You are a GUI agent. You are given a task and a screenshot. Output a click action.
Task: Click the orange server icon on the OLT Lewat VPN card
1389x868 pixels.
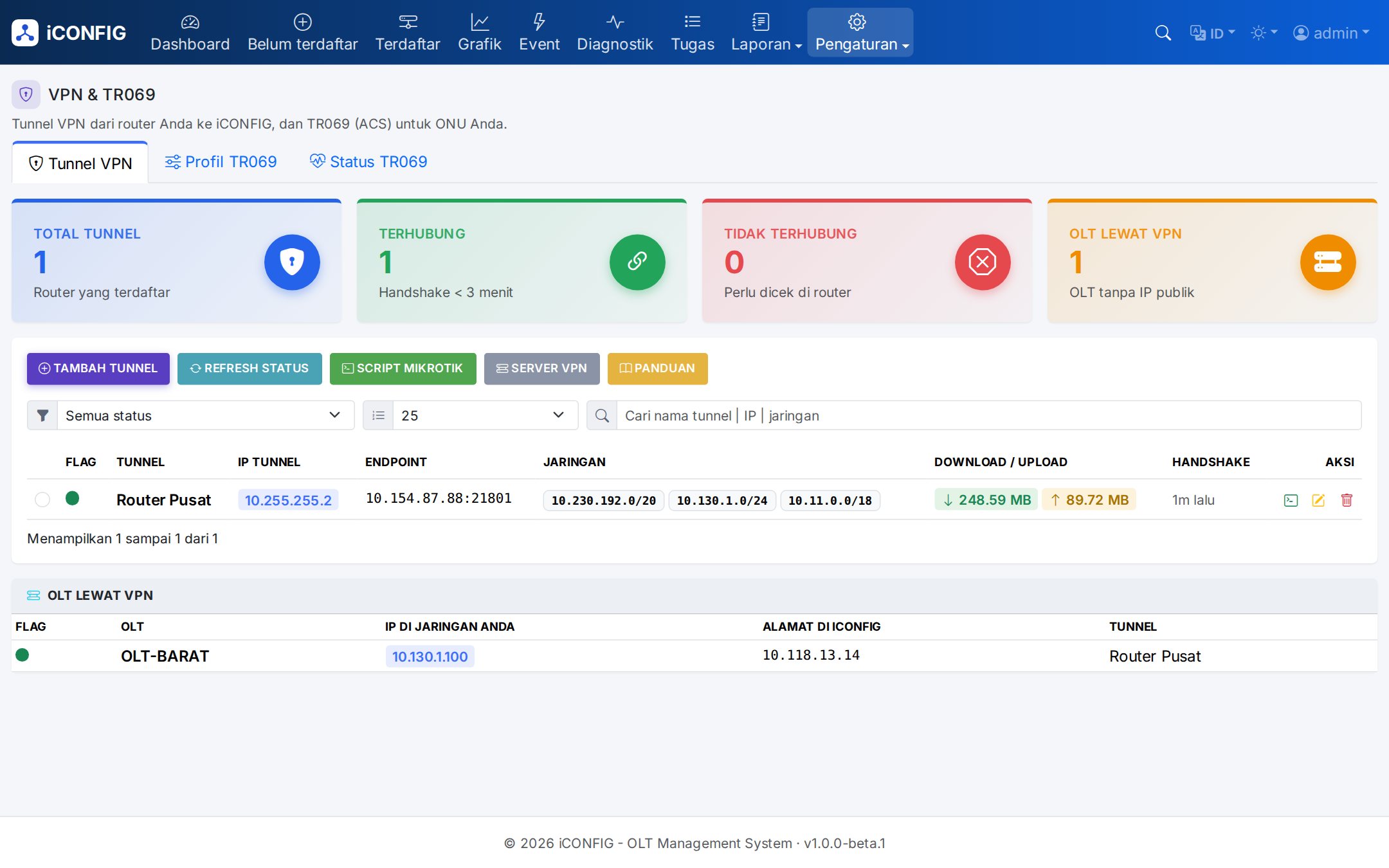[1328, 262]
